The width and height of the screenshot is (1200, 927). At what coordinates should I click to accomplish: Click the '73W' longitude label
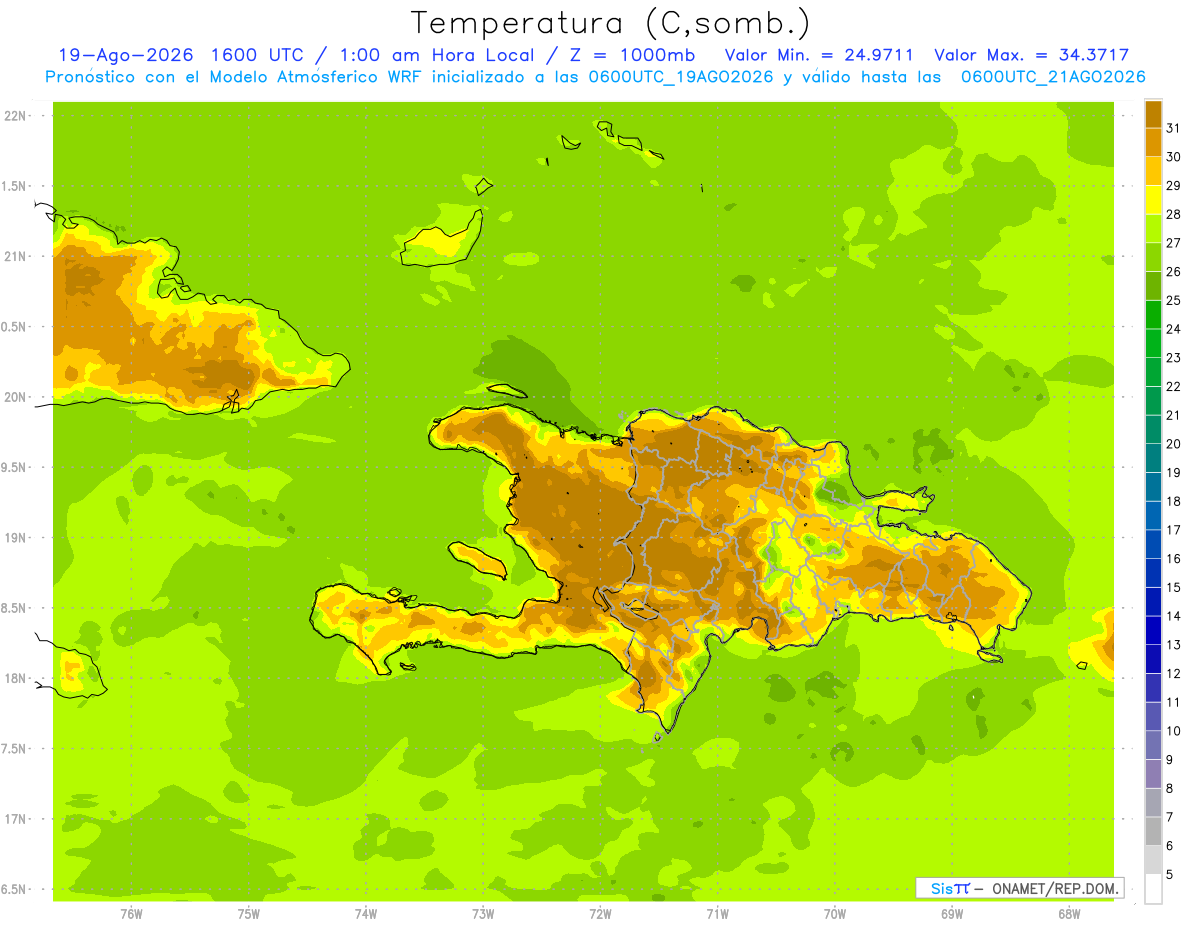483,914
